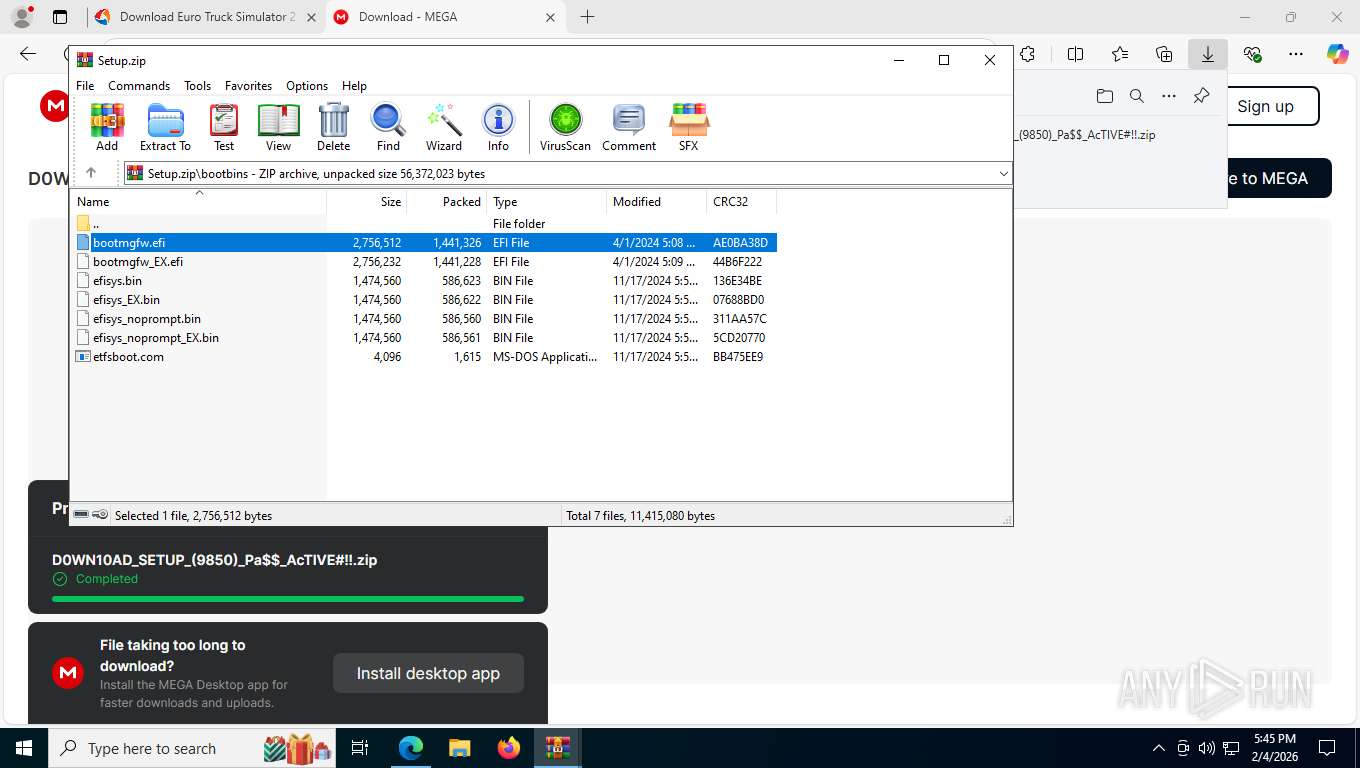Viewport: 1360px width, 768px height.
Task: Click the completed download progress bar
Action: [288, 599]
